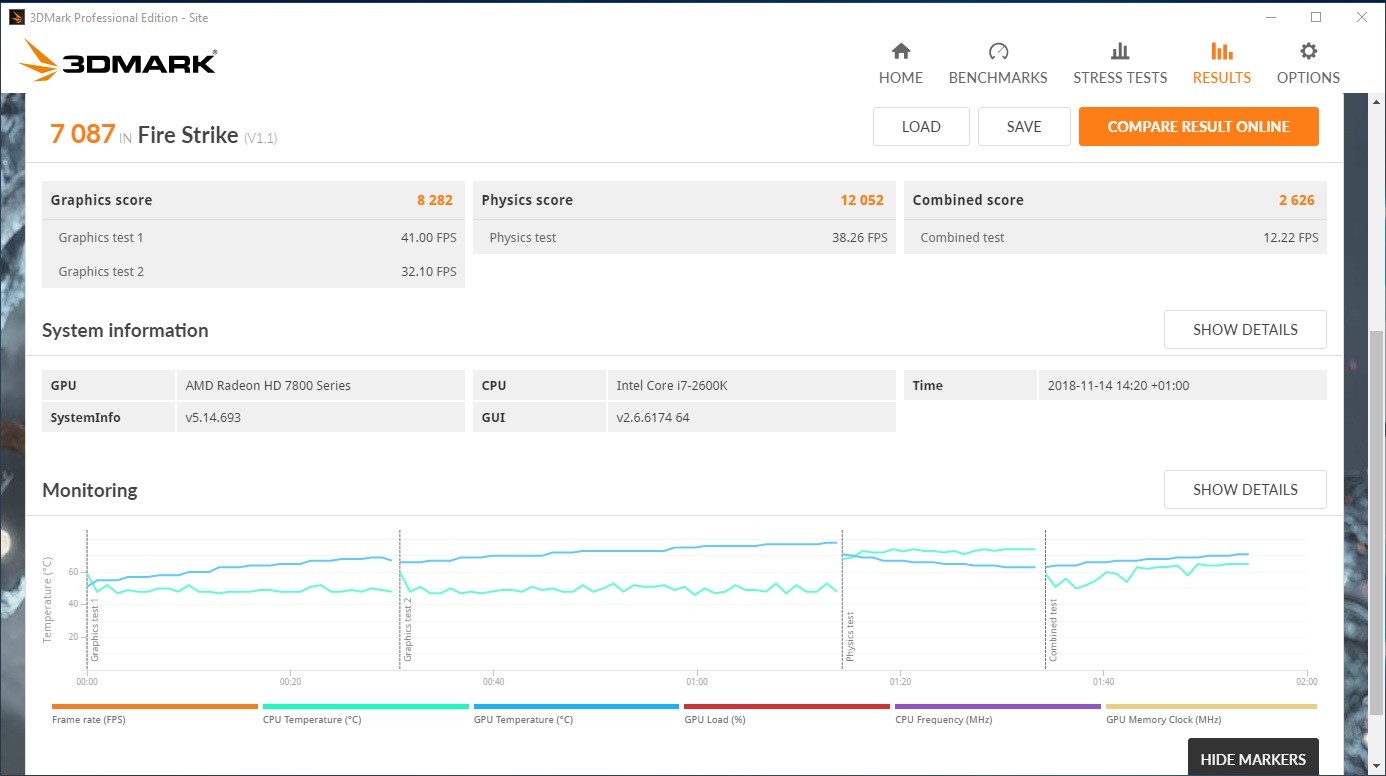This screenshot has height=776, width=1386.
Task: Go to the HOME tab label
Action: tap(901, 78)
